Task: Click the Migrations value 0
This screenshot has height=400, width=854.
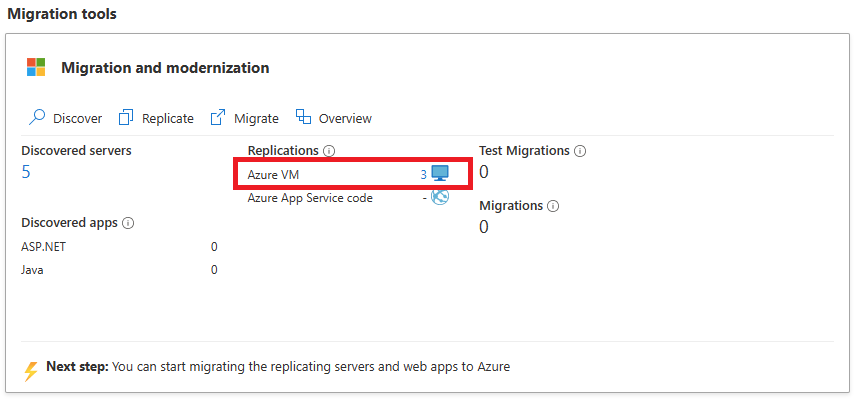Action: [484, 227]
